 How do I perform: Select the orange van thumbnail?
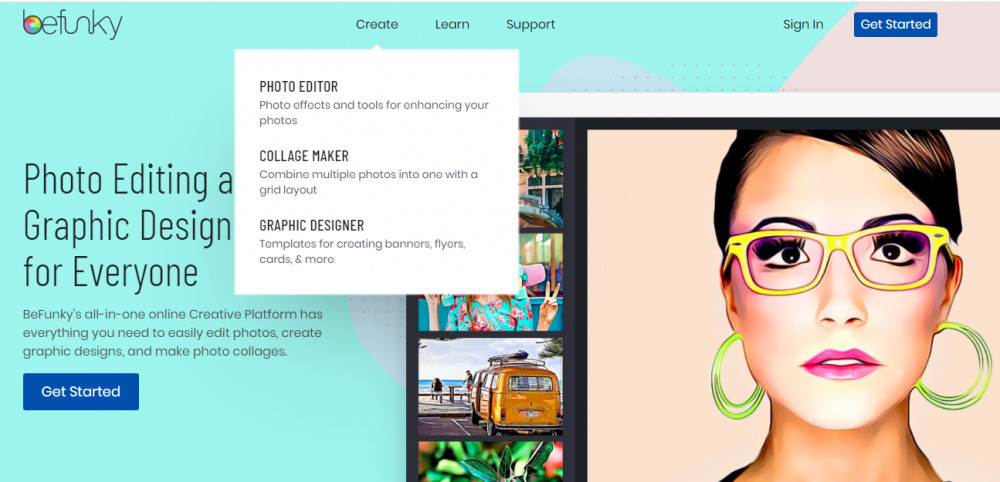click(x=490, y=387)
